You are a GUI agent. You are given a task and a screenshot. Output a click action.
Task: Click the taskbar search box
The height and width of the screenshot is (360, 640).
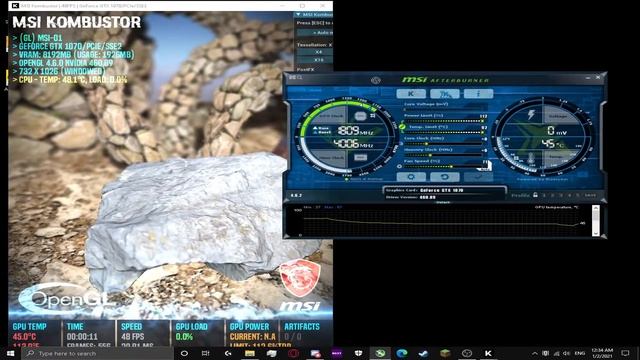click(98, 353)
